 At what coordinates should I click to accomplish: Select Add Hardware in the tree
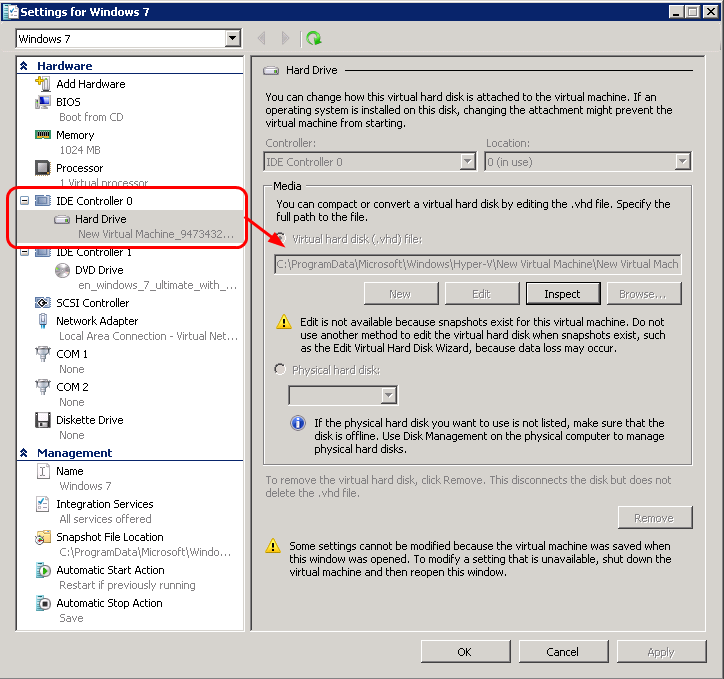pyautogui.click(x=90, y=84)
